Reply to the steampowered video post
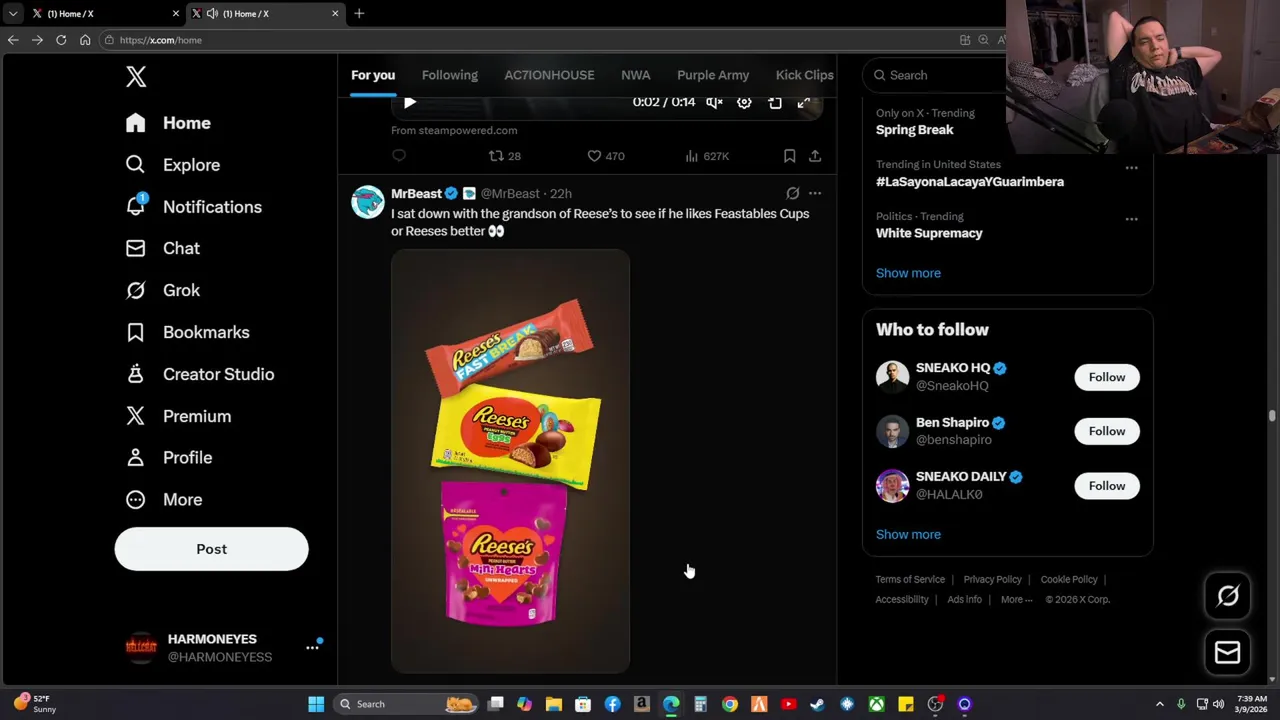Viewport: 1280px width, 720px height. pos(399,156)
